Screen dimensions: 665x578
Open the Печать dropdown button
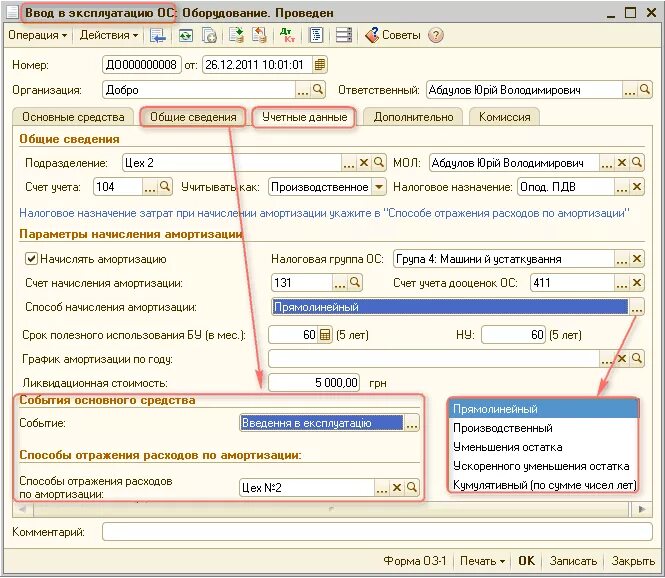[x=482, y=561]
